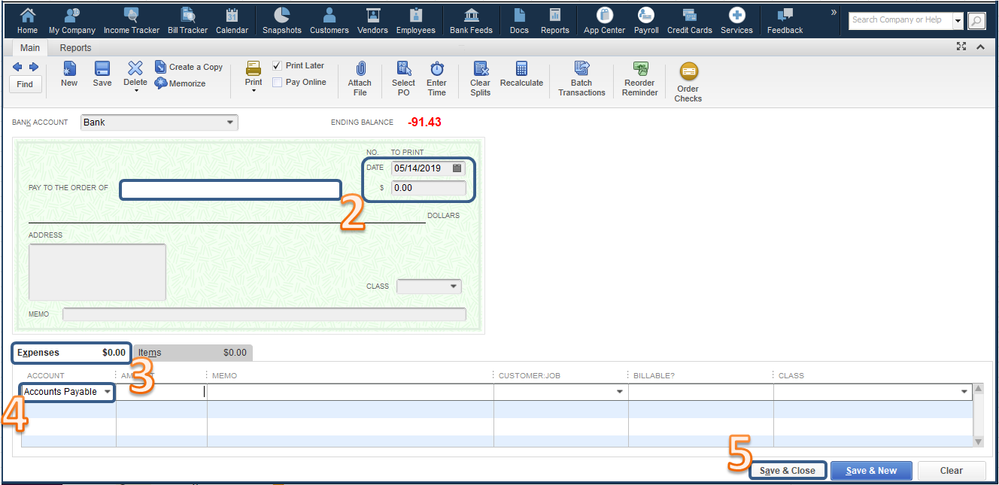The width and height of the screenshot is (999, 485).
Task: Open the Vendors center
Action: pyautogui.click(x=373, y=20)
